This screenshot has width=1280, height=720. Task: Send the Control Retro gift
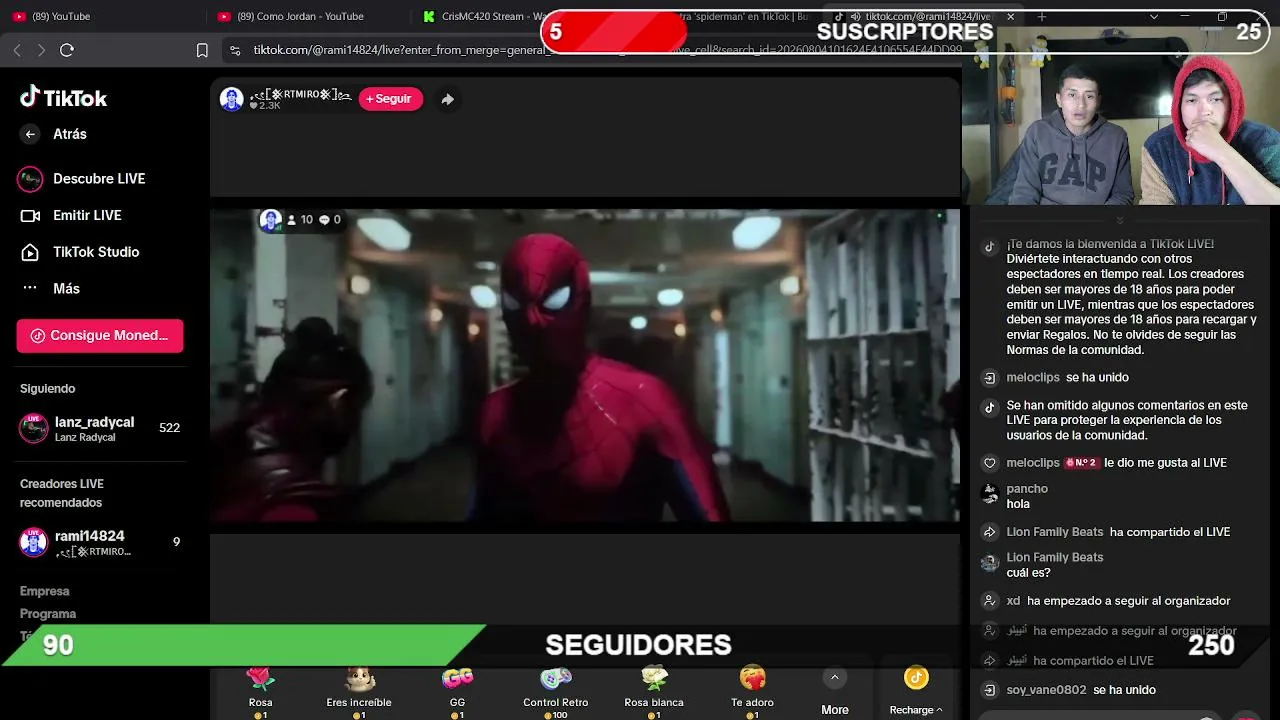point(556,691)
